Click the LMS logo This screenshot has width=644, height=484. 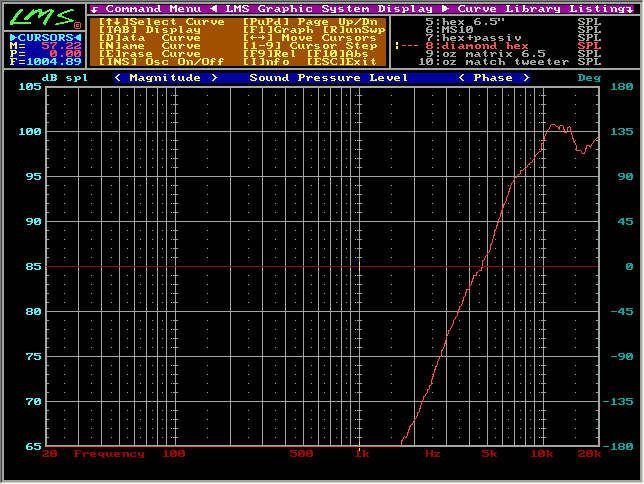(x=44, y=18)
